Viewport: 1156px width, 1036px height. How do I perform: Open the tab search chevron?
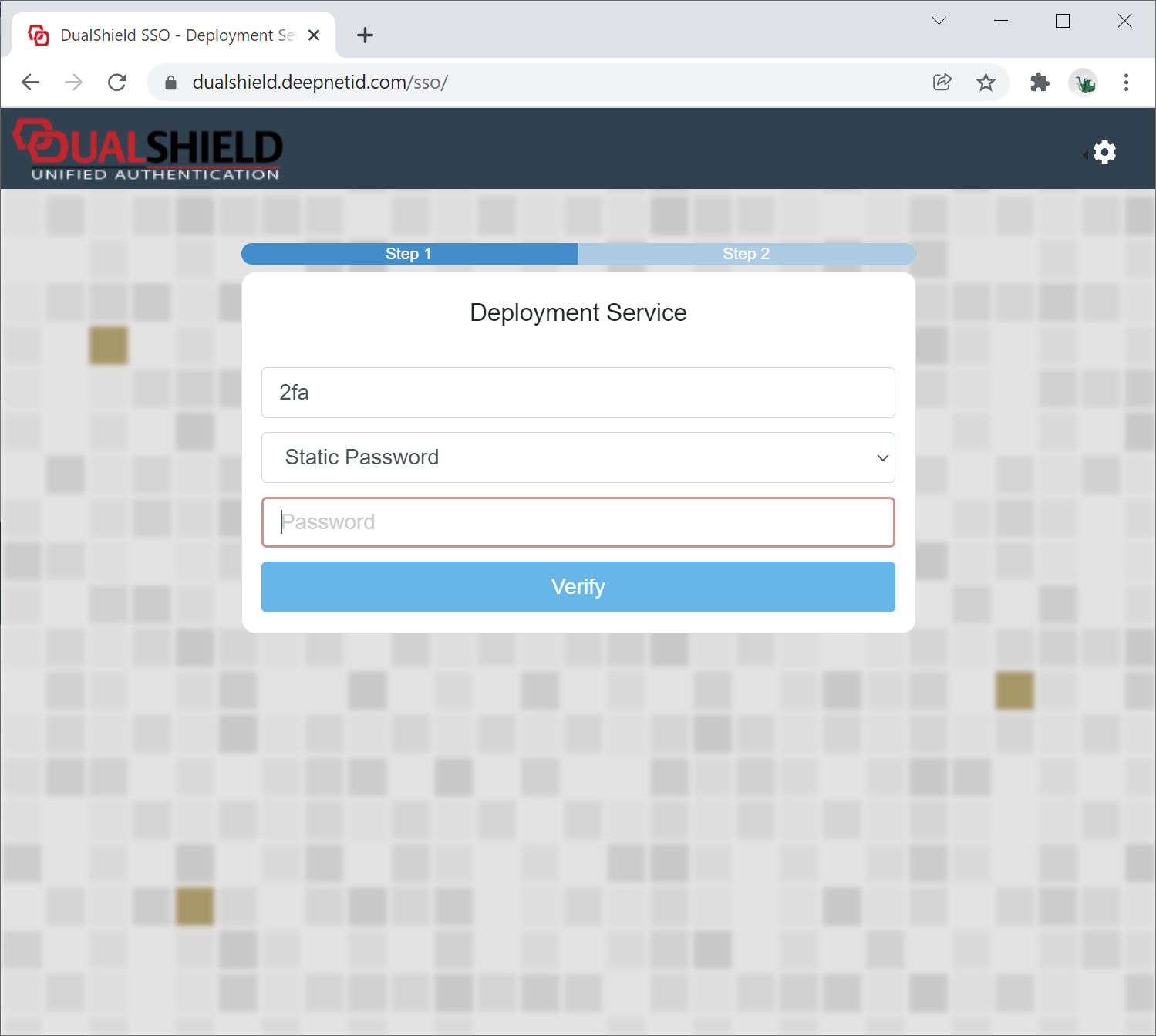[939, 21]
